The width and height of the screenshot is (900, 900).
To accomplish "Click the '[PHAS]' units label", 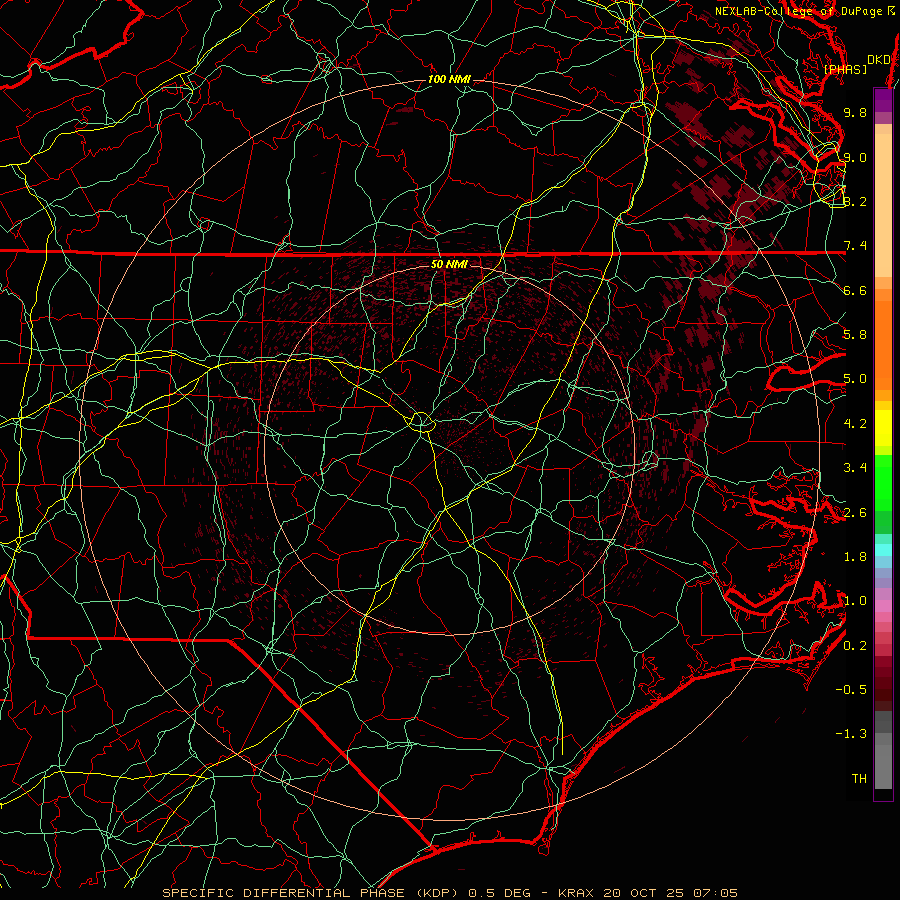I will click(x=845, y=69).
